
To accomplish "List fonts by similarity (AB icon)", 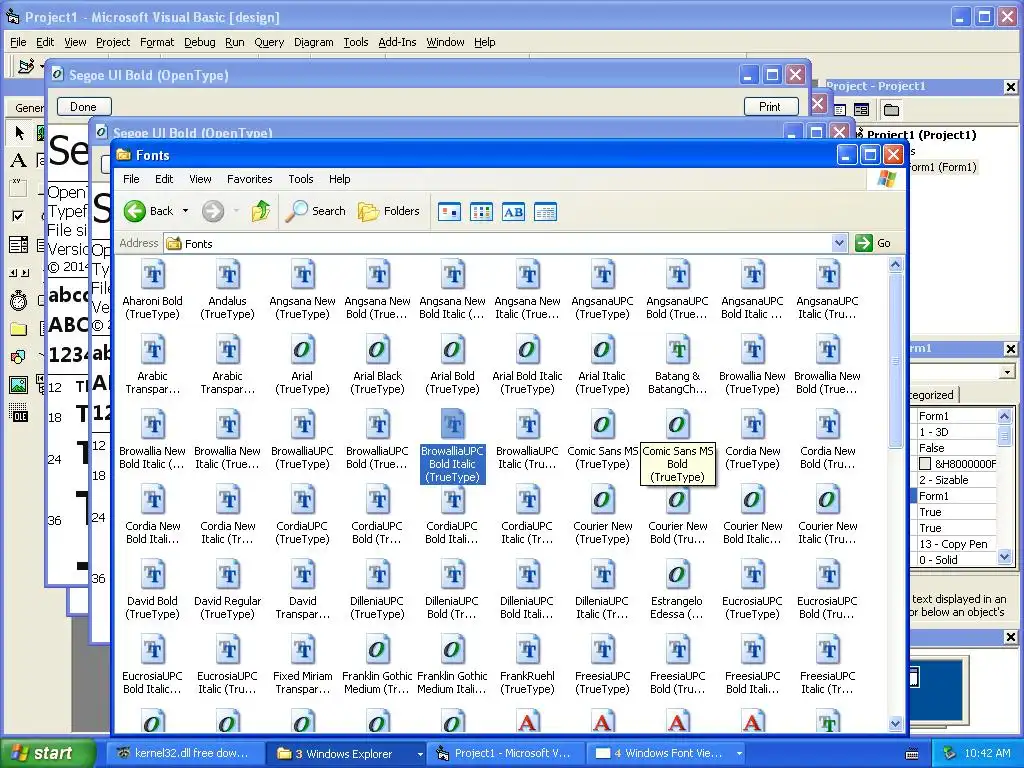I will pyautogui.click(x=513, y=212).
